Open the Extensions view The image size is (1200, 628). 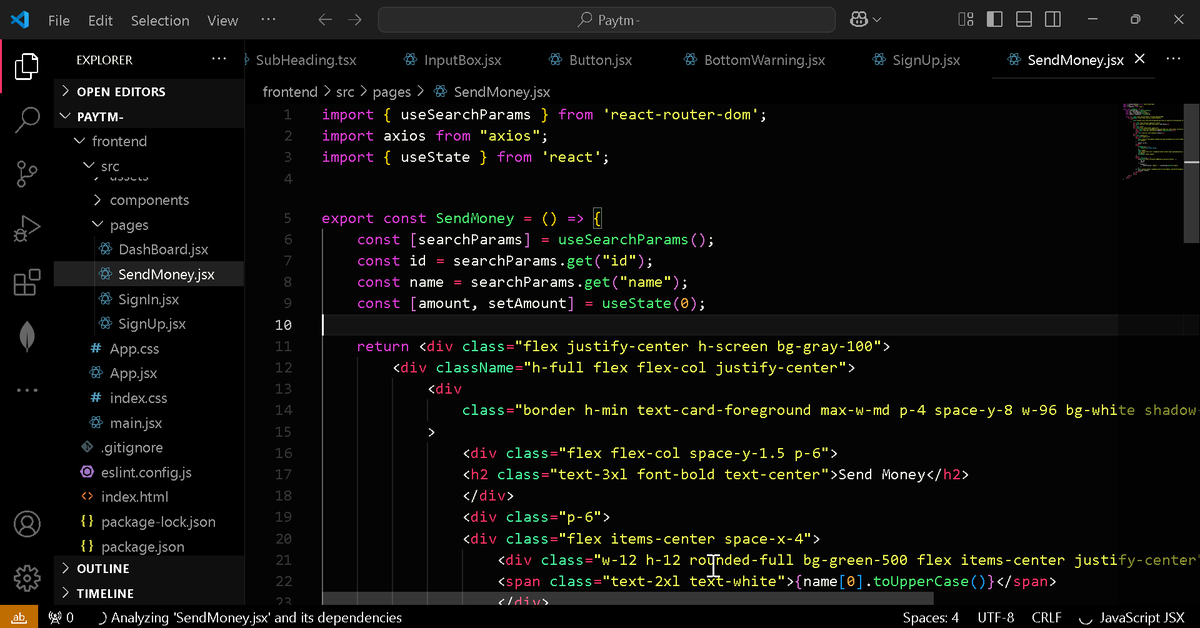click(27, 282)
